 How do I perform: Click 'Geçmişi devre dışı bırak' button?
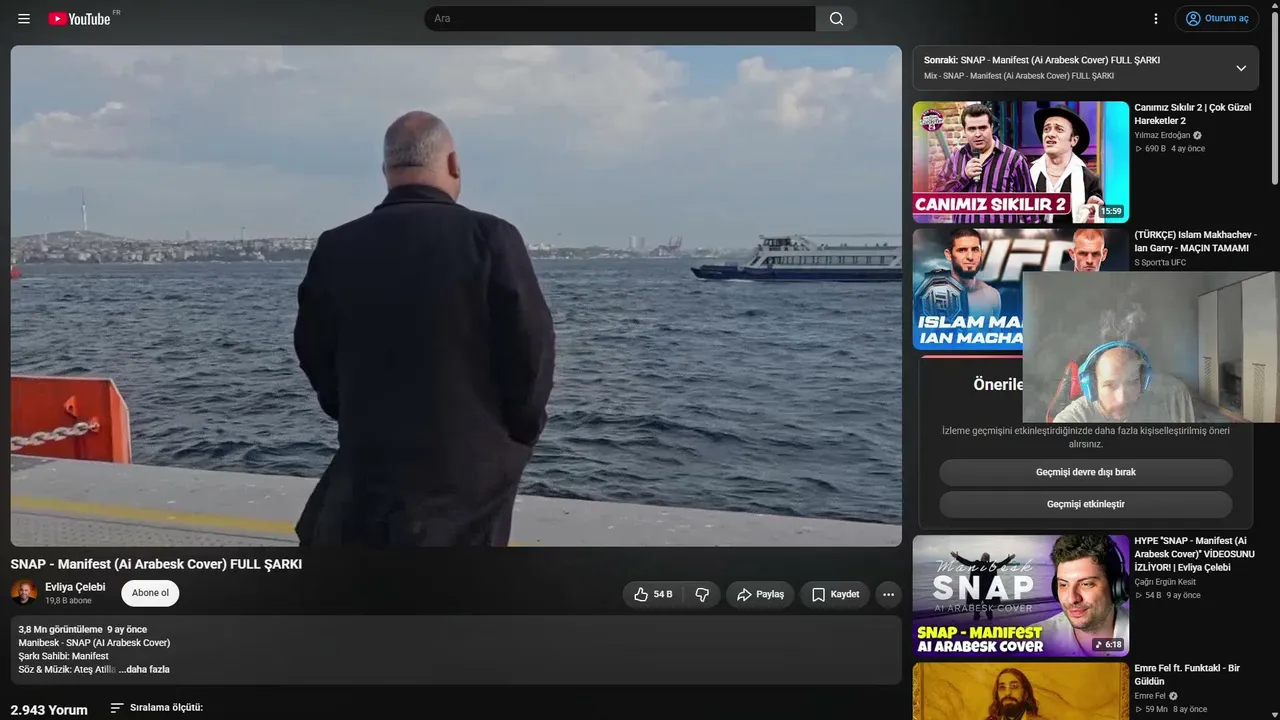click(1086, 472)
